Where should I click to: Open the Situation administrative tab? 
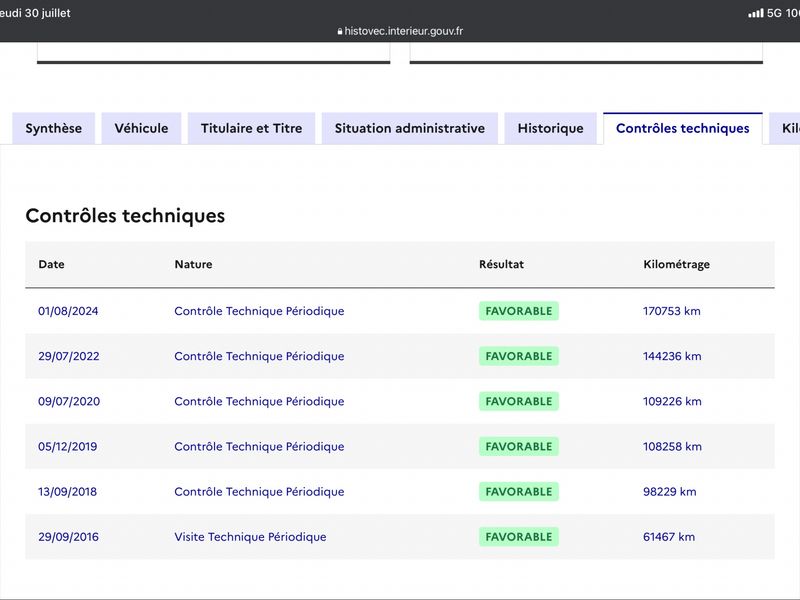pyautogui.click(x=410, y=129)
